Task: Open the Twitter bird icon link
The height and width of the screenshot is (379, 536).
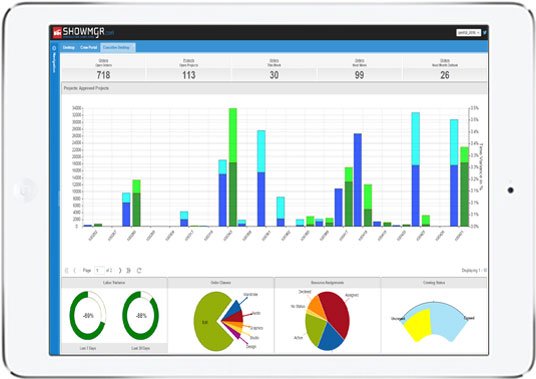Action: [x=484, y=32]
